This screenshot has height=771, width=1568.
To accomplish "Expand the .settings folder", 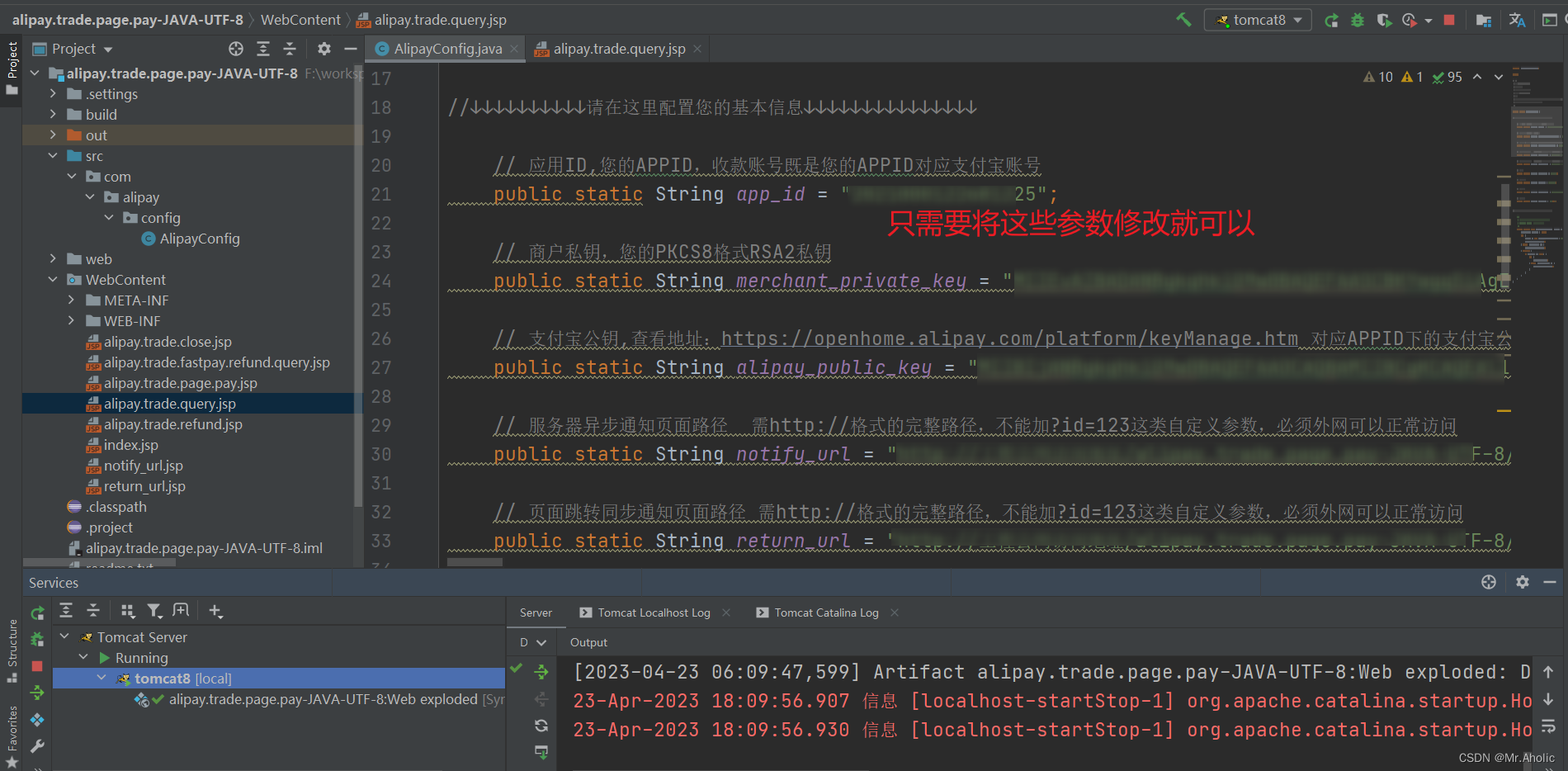I will 53,94.
